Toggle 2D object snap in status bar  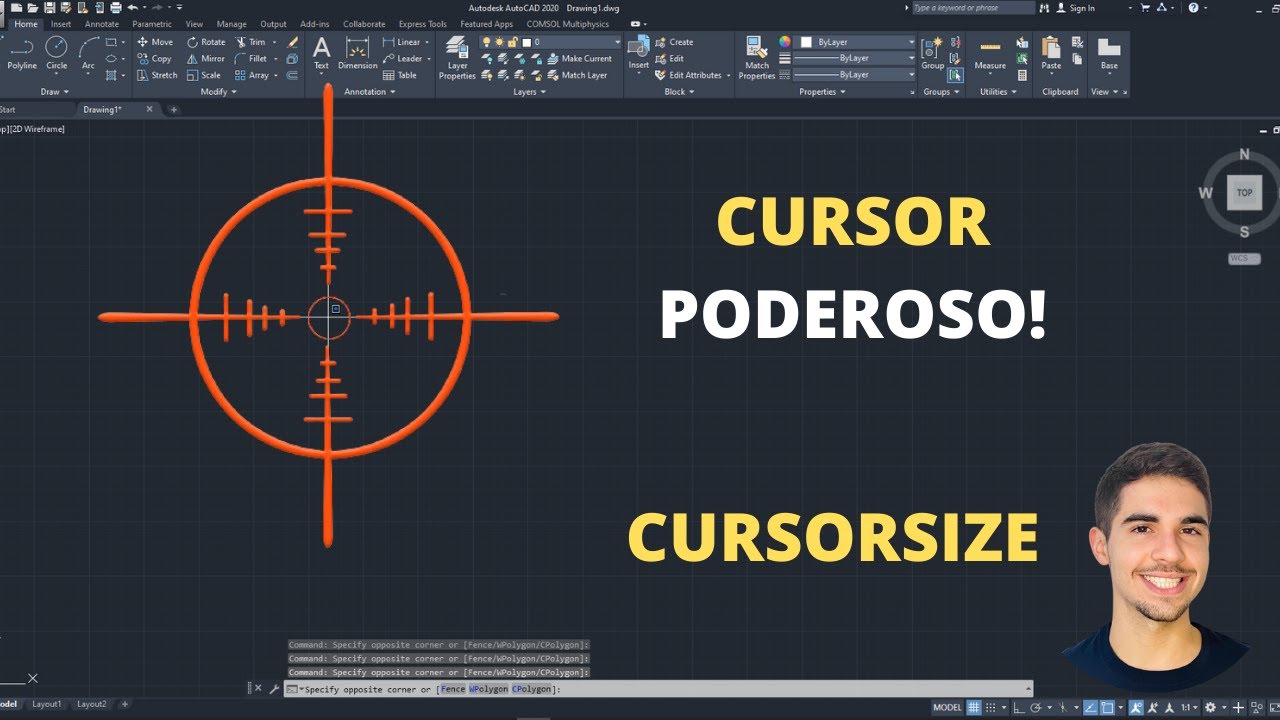(x=1108, y=707)
